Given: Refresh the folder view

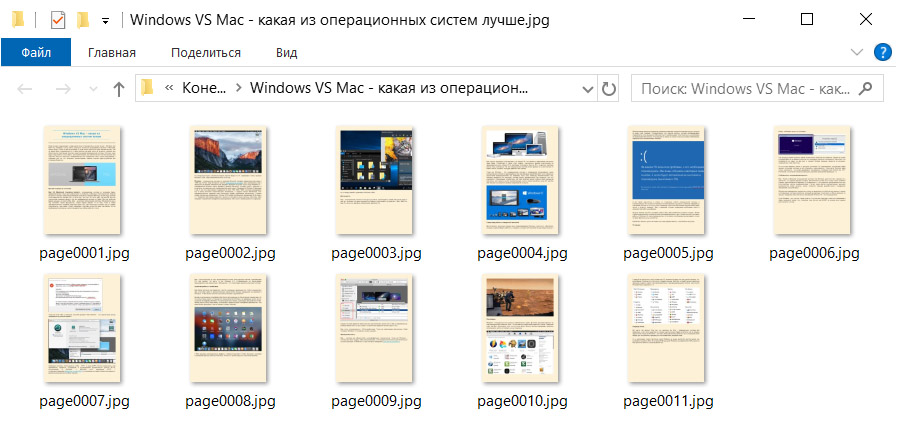Looking at the screenshot, I should coord(609,89).
